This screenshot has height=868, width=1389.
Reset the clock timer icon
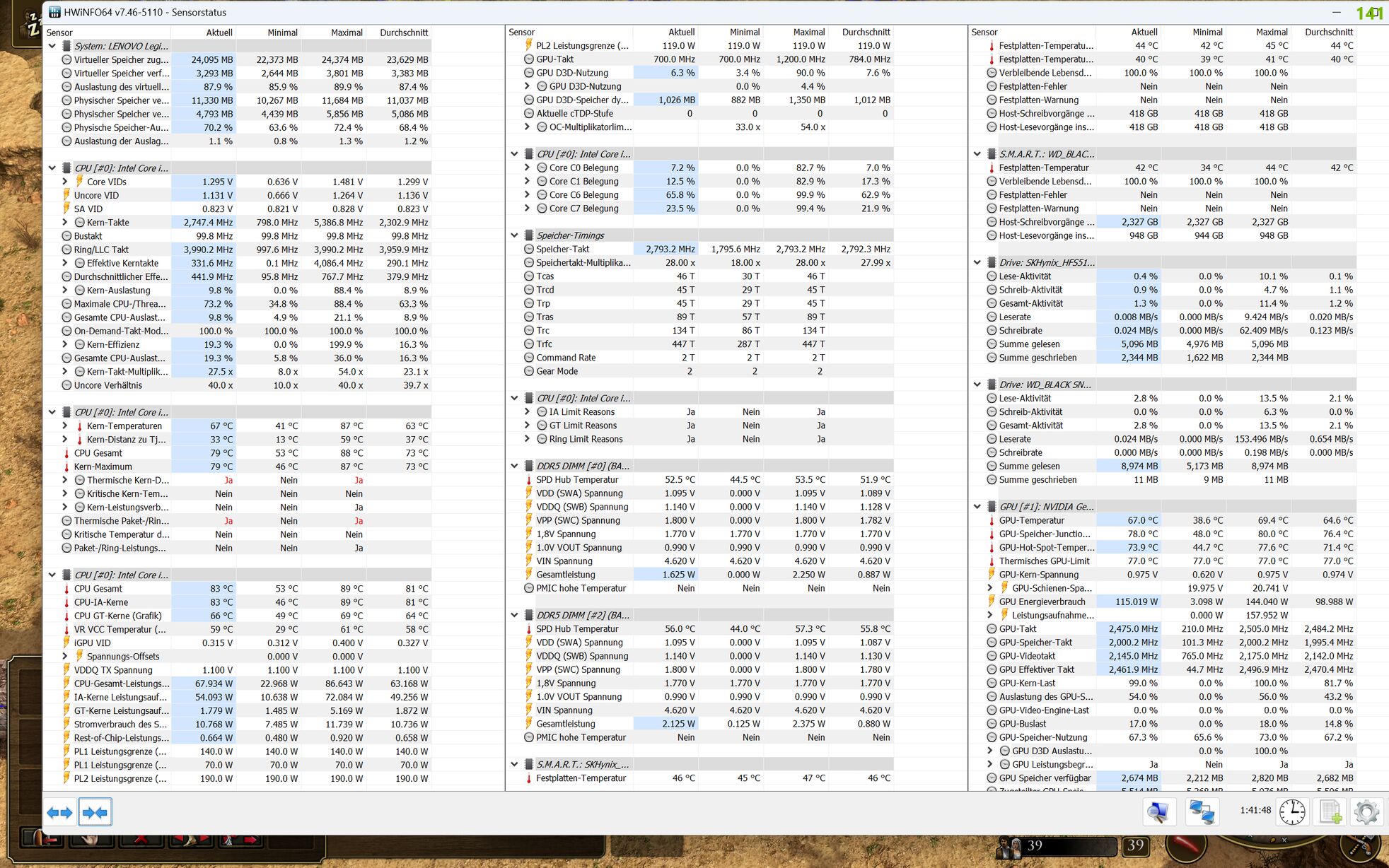[1291, 811]
